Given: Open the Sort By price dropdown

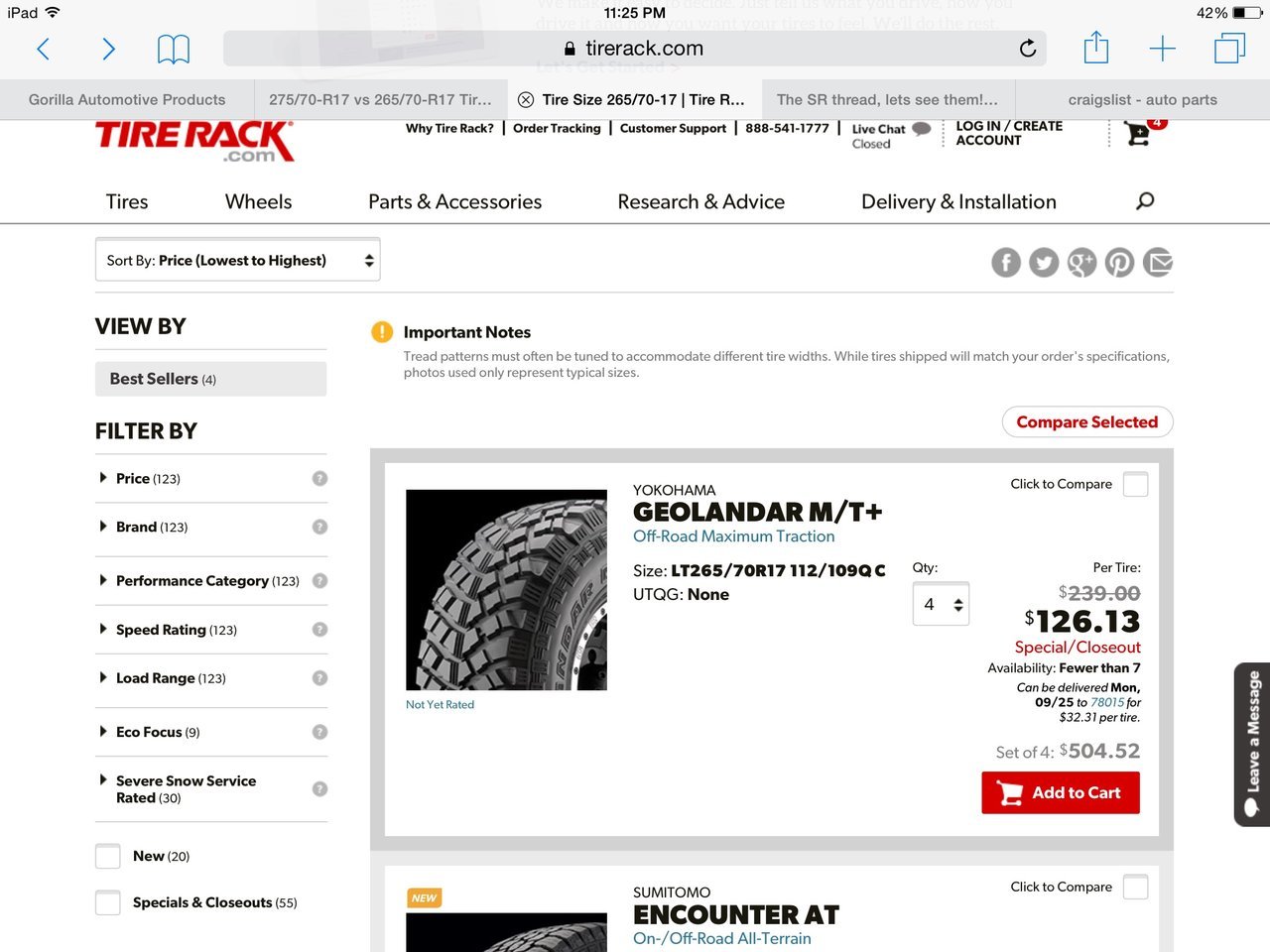Looking at the screenshot, I should coord(237,260).
